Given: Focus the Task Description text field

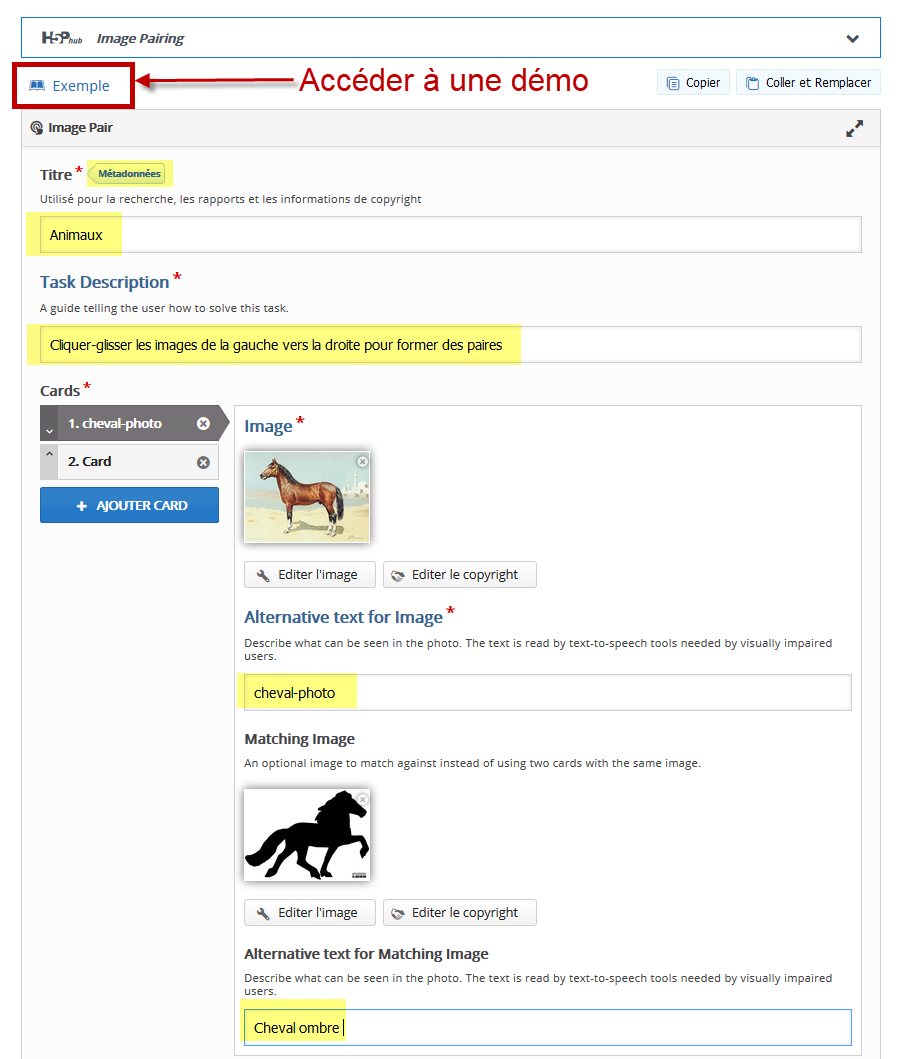Looking at the screenshot, I should [450, 345].
